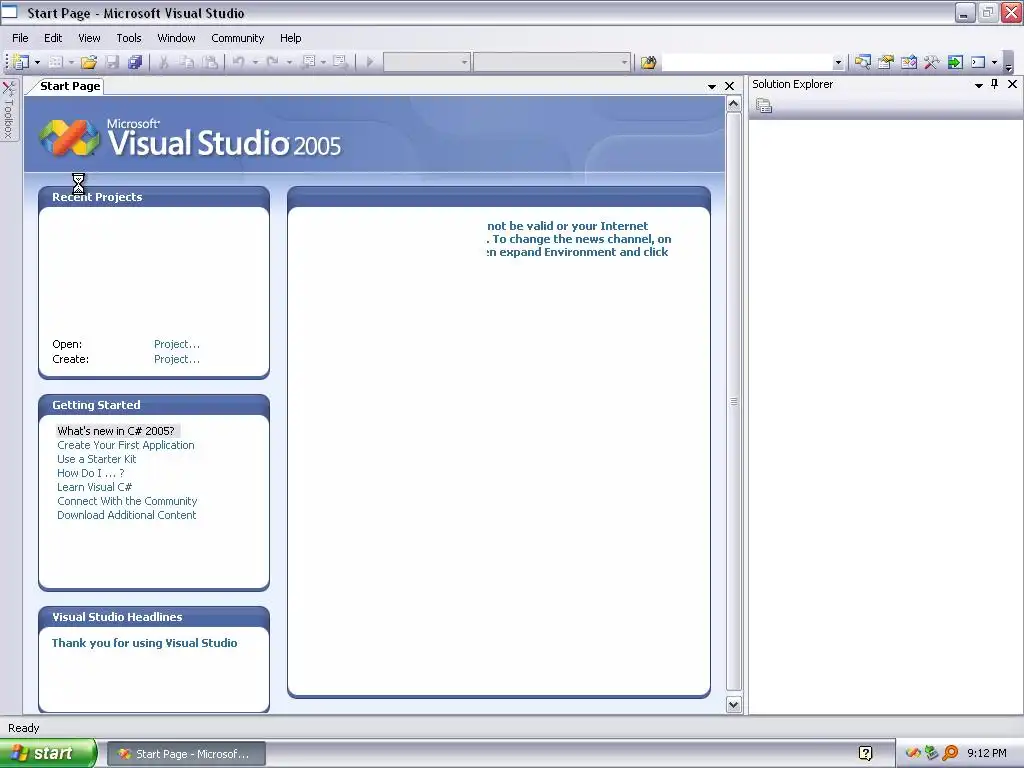The image size is (1024, 768).
Task: Open the Properties Window toolbar icon
Action: point(886,62)
